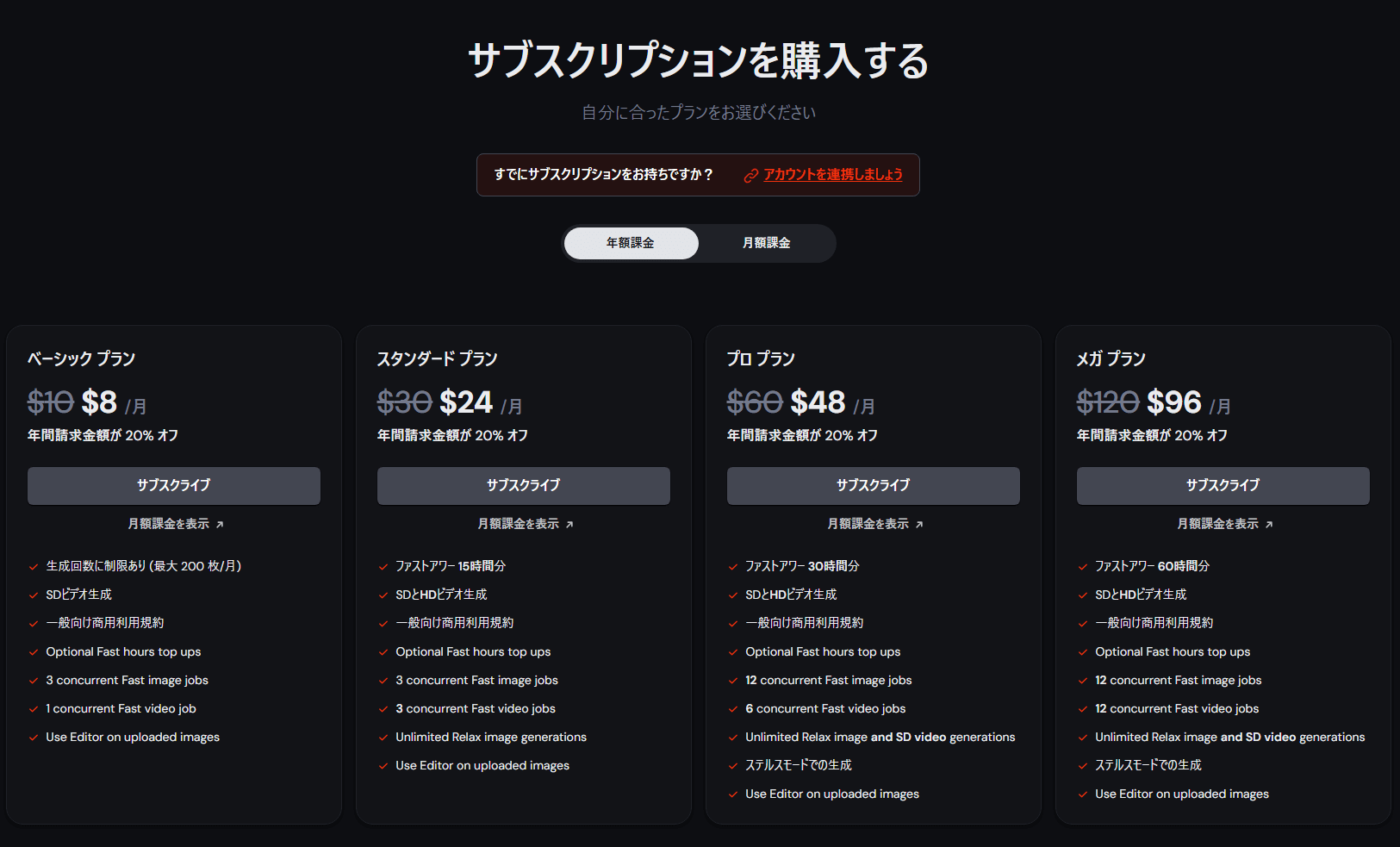The image size is (1400, 847).
Task: Show 月額課金を表示 for メガ プラン
Action: 1218,524
